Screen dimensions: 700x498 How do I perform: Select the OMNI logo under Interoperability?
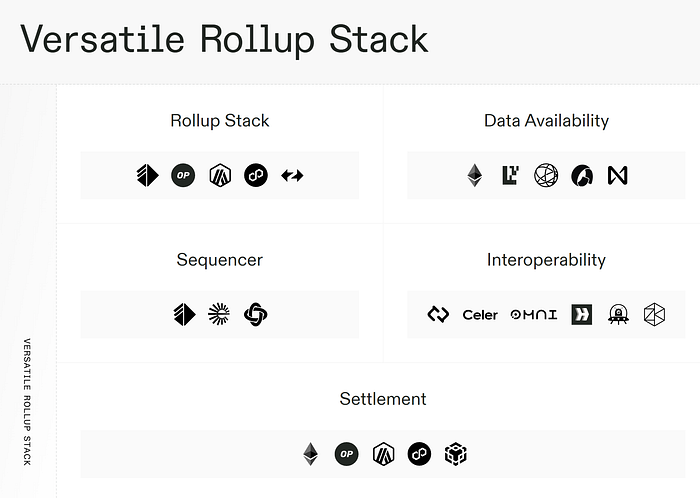click(x=534, y=315)
